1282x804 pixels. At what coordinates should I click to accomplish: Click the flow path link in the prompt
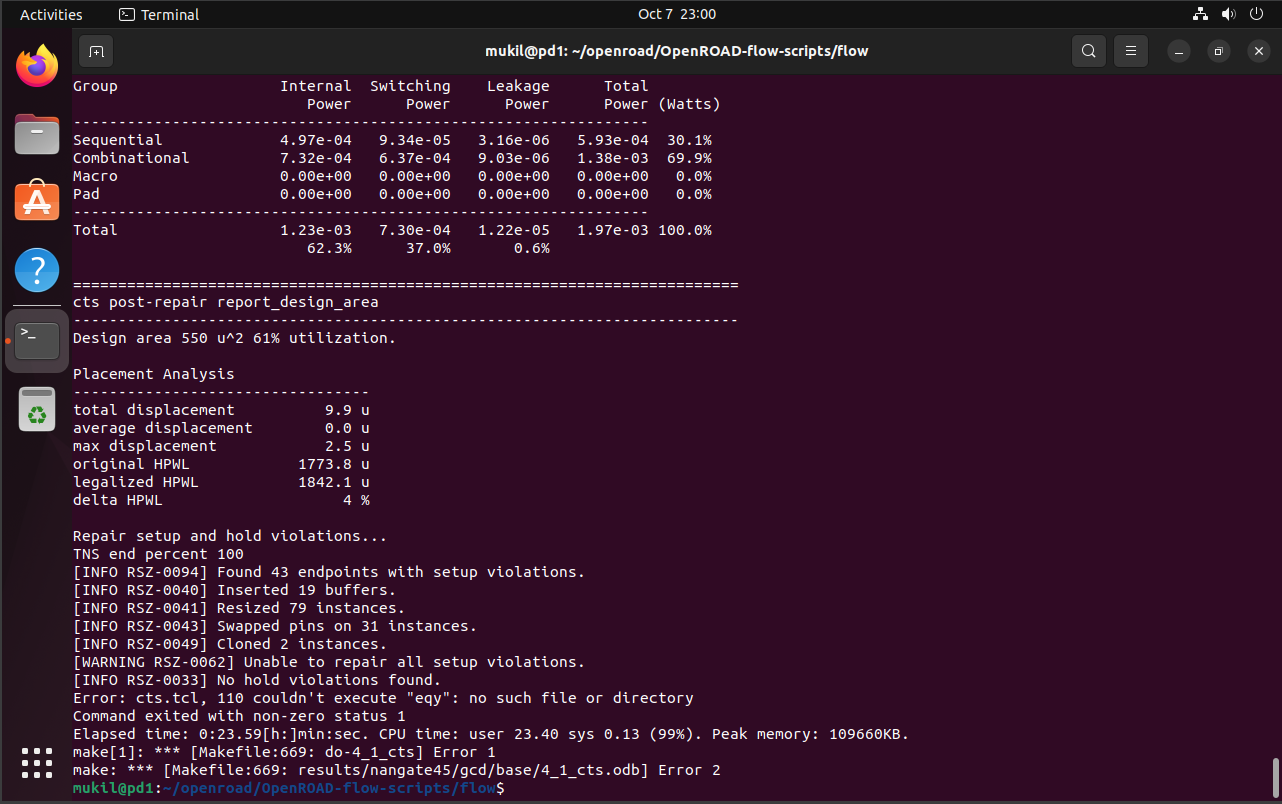(x=330, y=788)
